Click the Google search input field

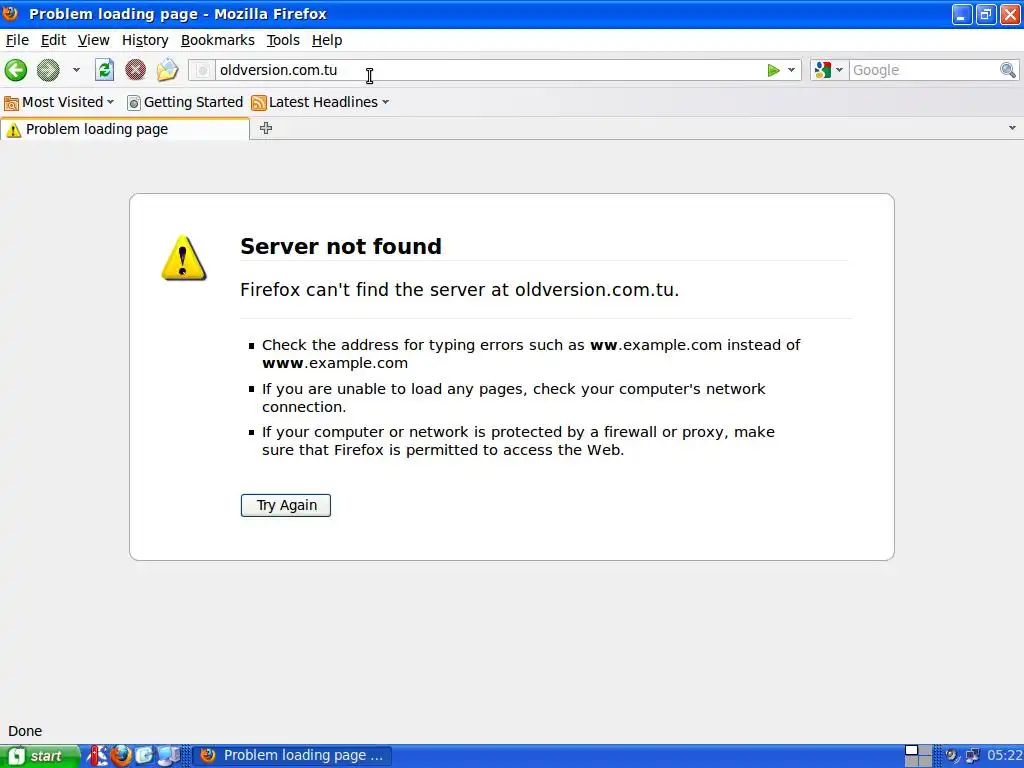coord(923,70)
